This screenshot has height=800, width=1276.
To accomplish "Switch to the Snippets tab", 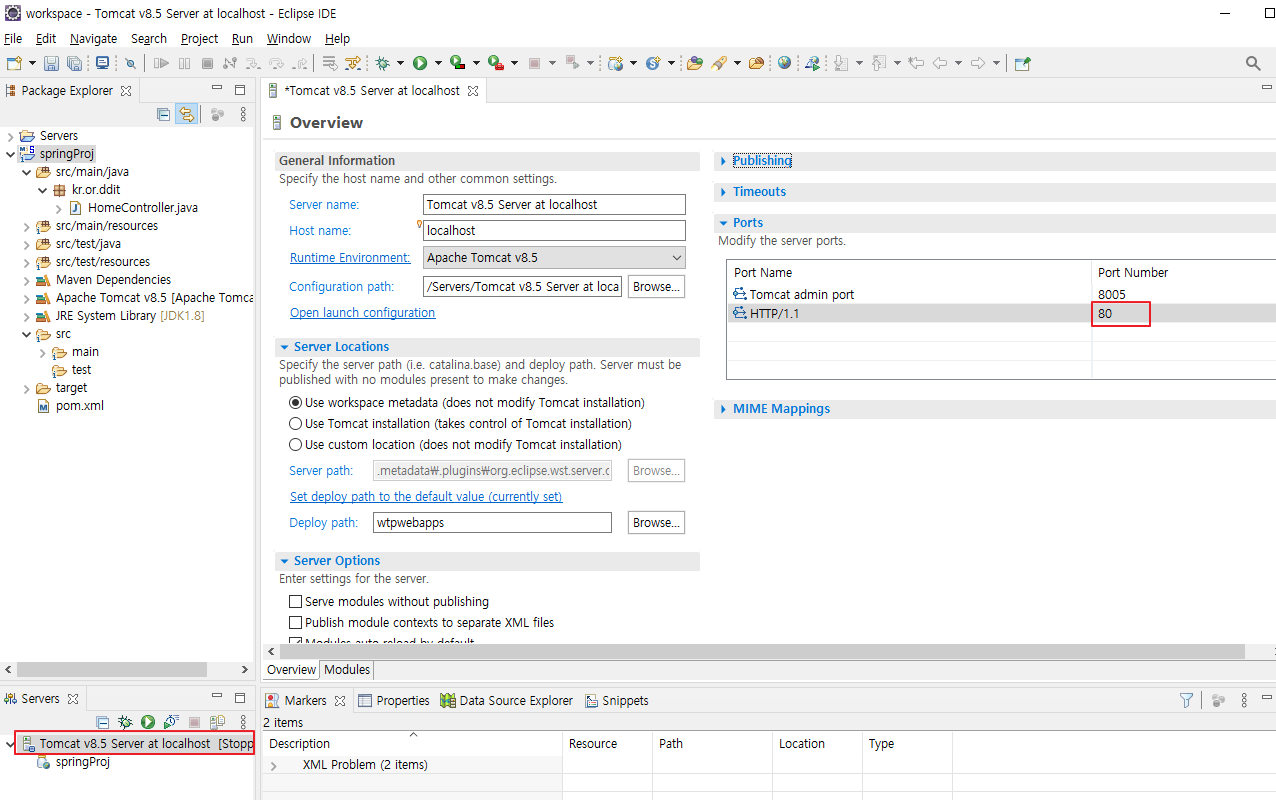I will 617,701.
